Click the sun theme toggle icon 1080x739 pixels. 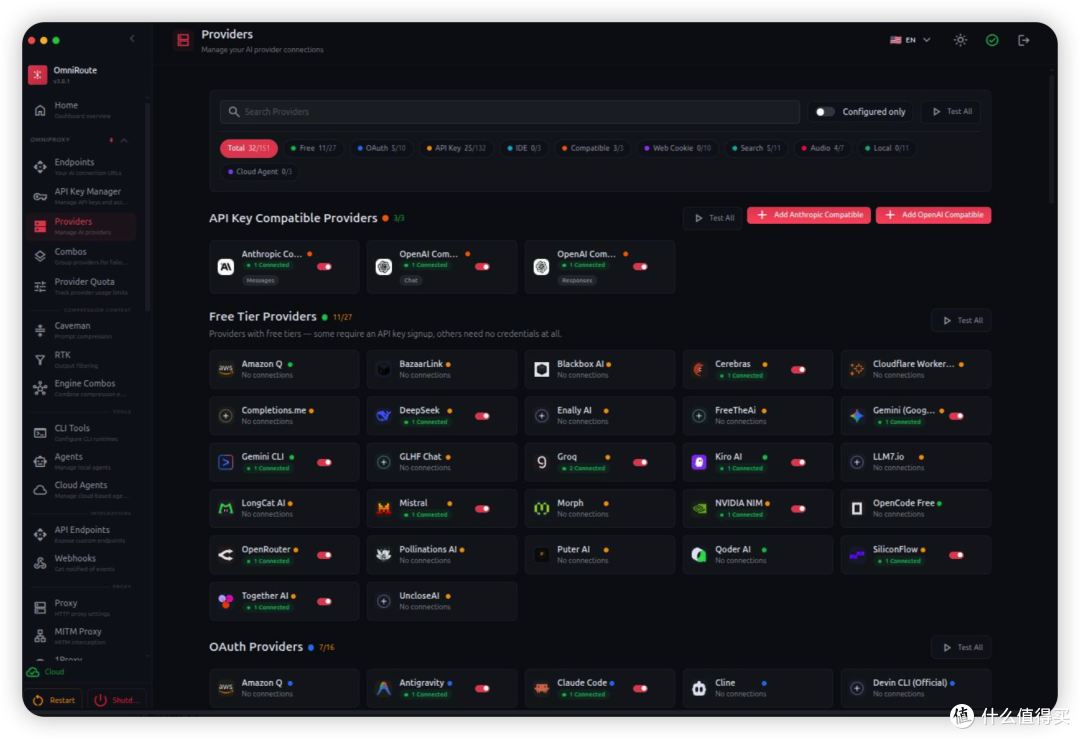960,40
